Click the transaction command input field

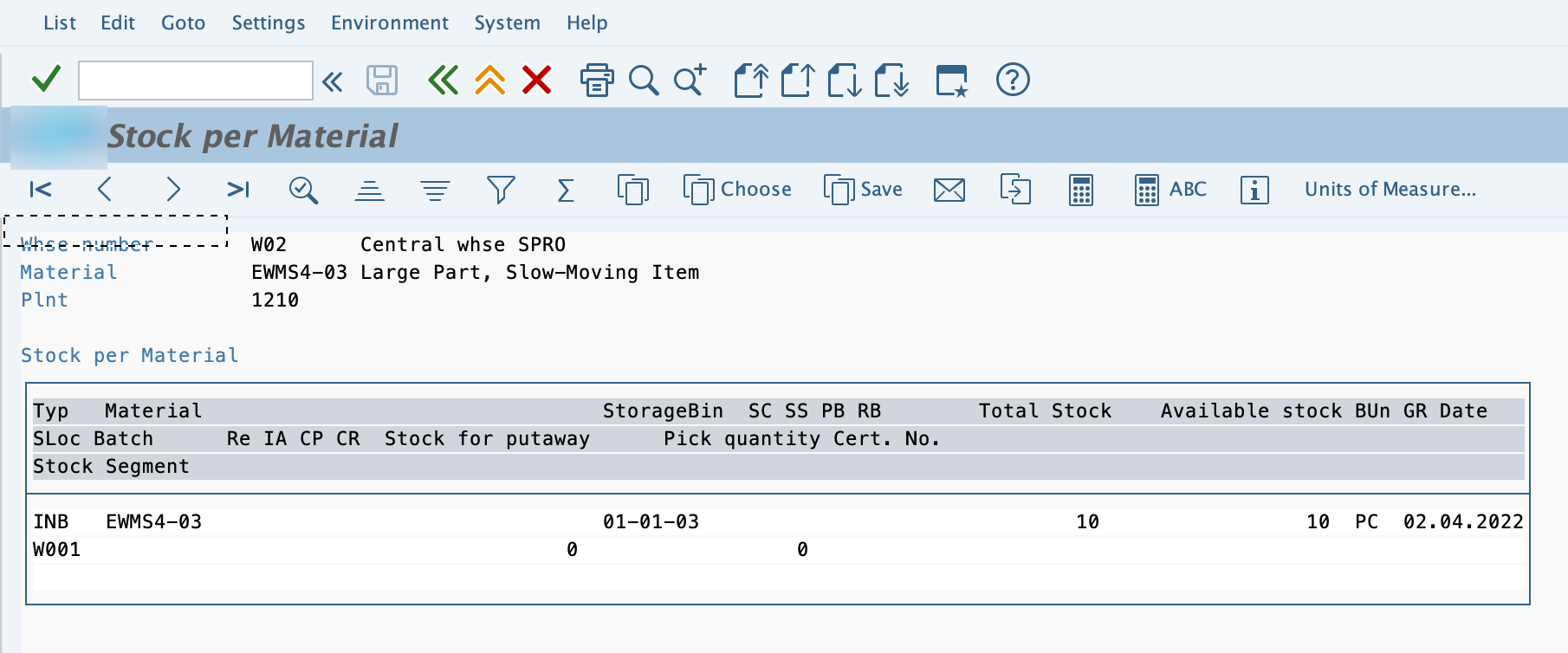(x=196, y=81)
